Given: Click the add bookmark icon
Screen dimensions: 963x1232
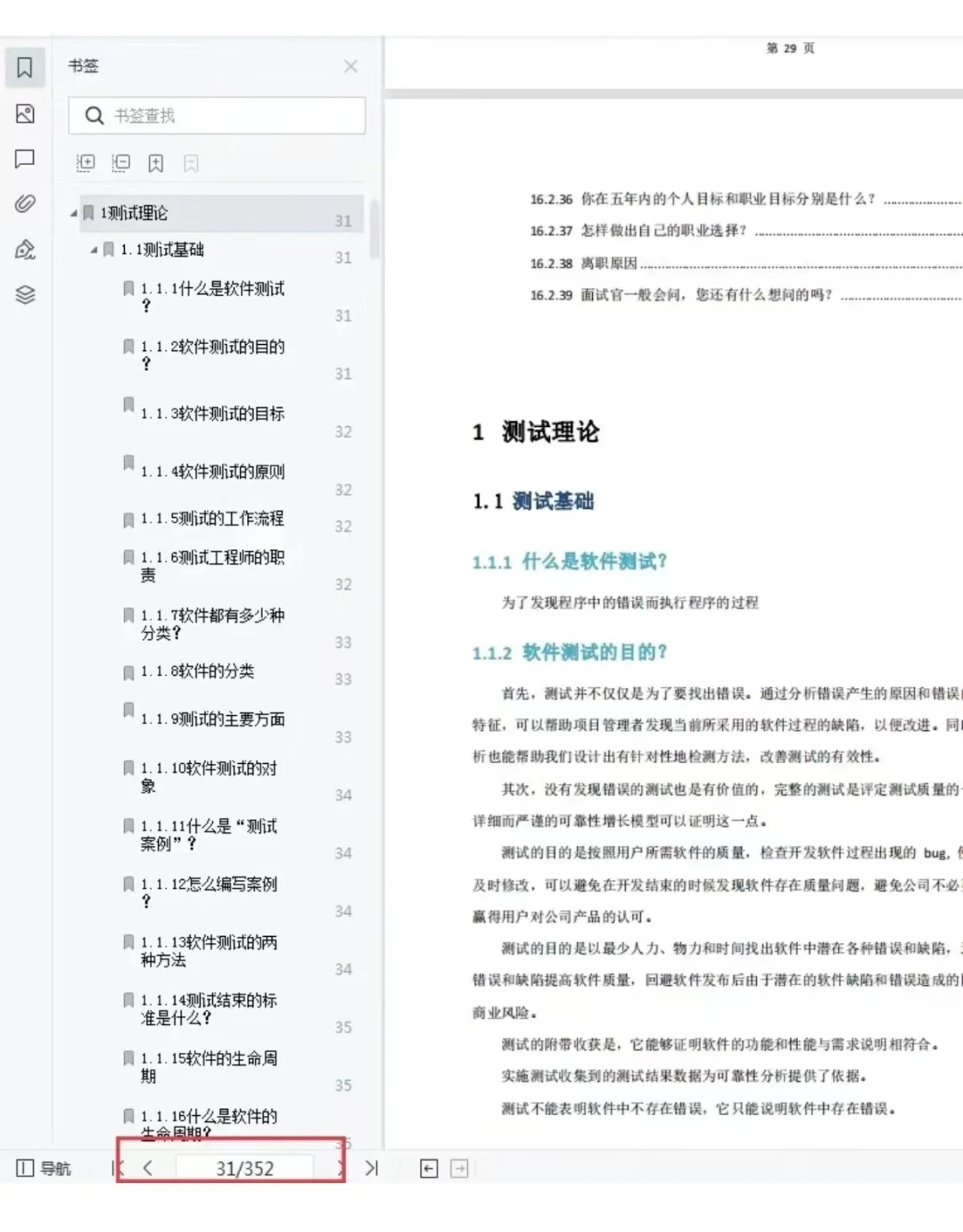Looking at the screenshot, I should 154,163.
